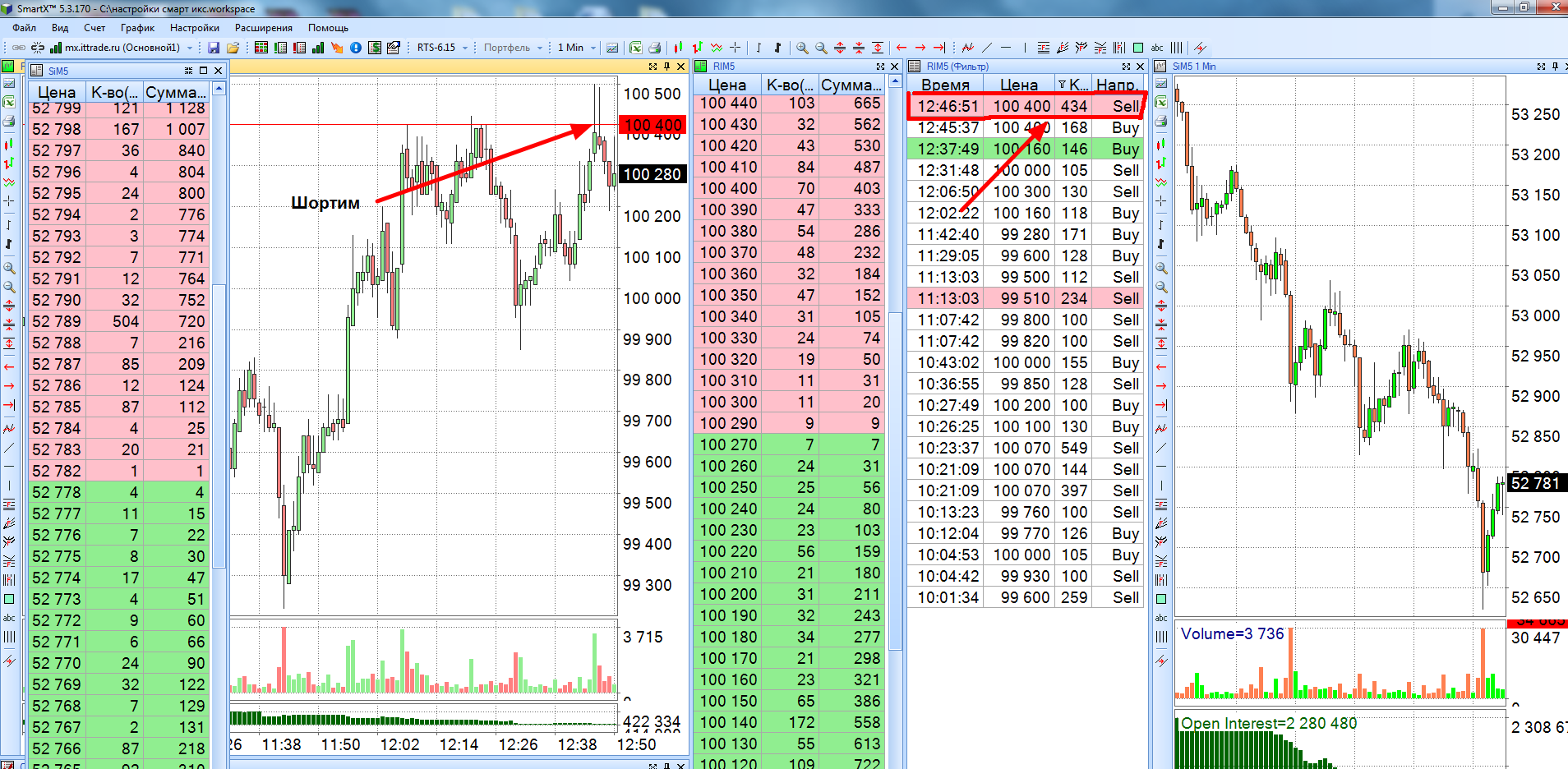Click the print icon in top toolbar
Viewport: 1568px width, 769px height.
(655, 48)
